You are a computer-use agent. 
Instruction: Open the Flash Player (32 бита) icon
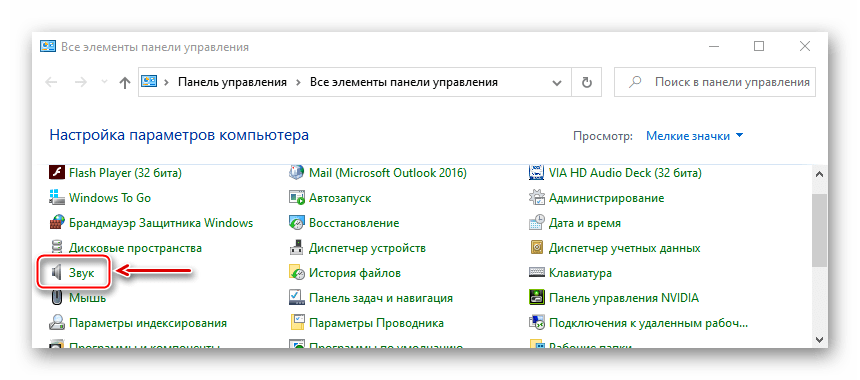[56, 173]
